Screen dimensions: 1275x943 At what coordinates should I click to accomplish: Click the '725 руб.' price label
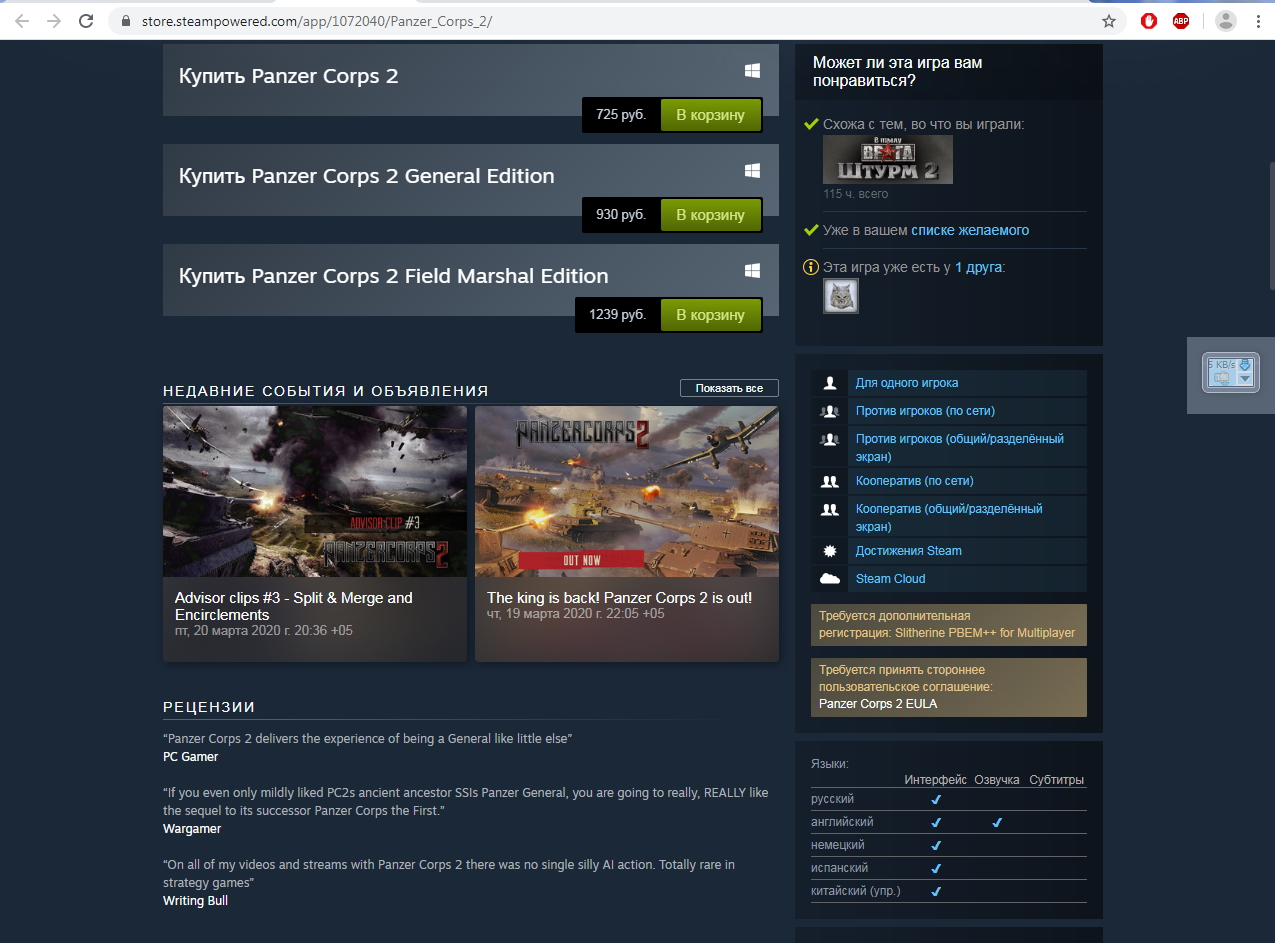[x=621, y=115]
